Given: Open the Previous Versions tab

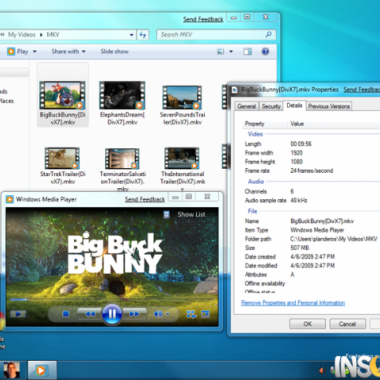Looking at the screenshot, I should tap(329, 106).
